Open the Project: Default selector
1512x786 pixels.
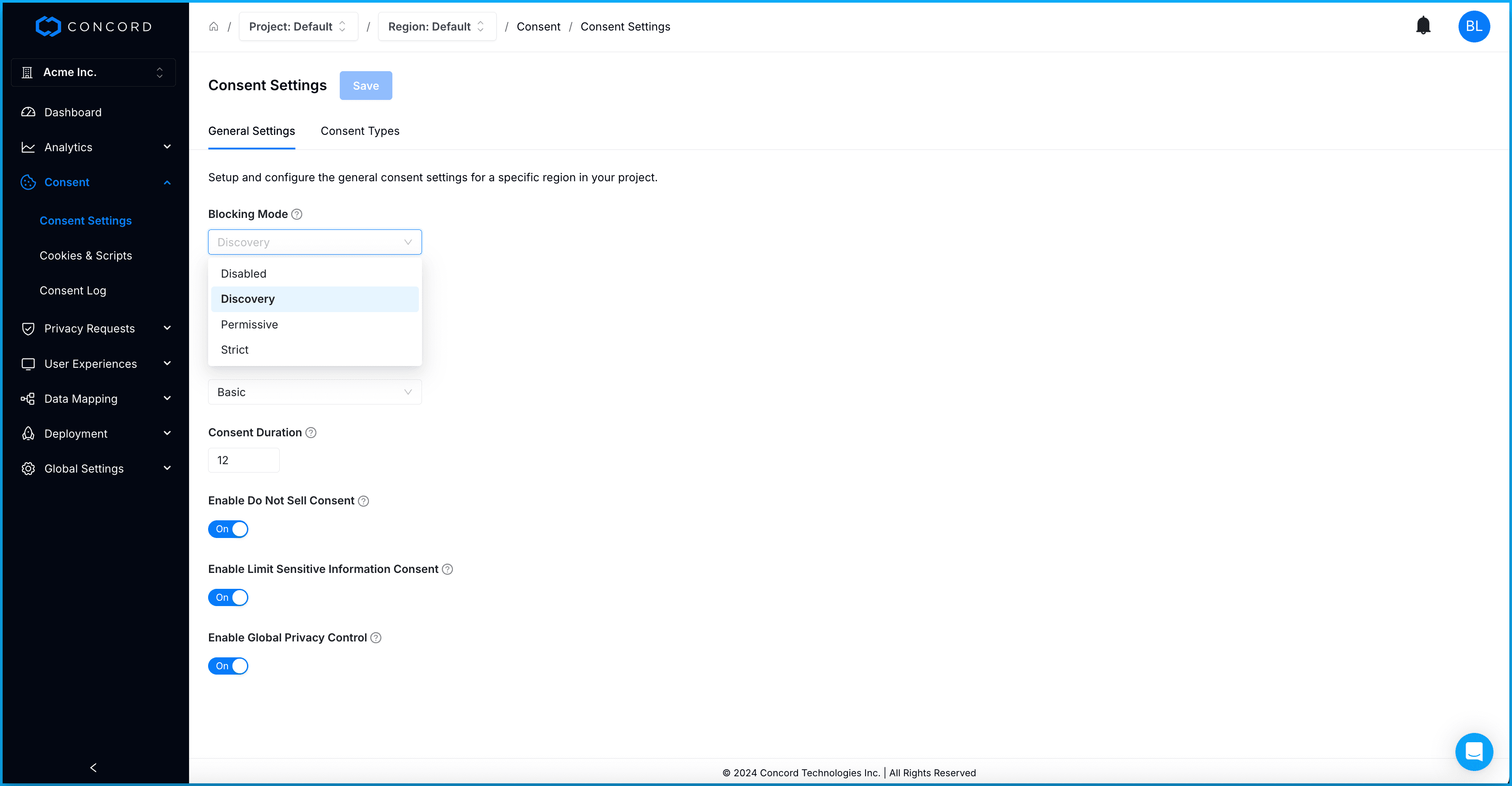point(298,27)
